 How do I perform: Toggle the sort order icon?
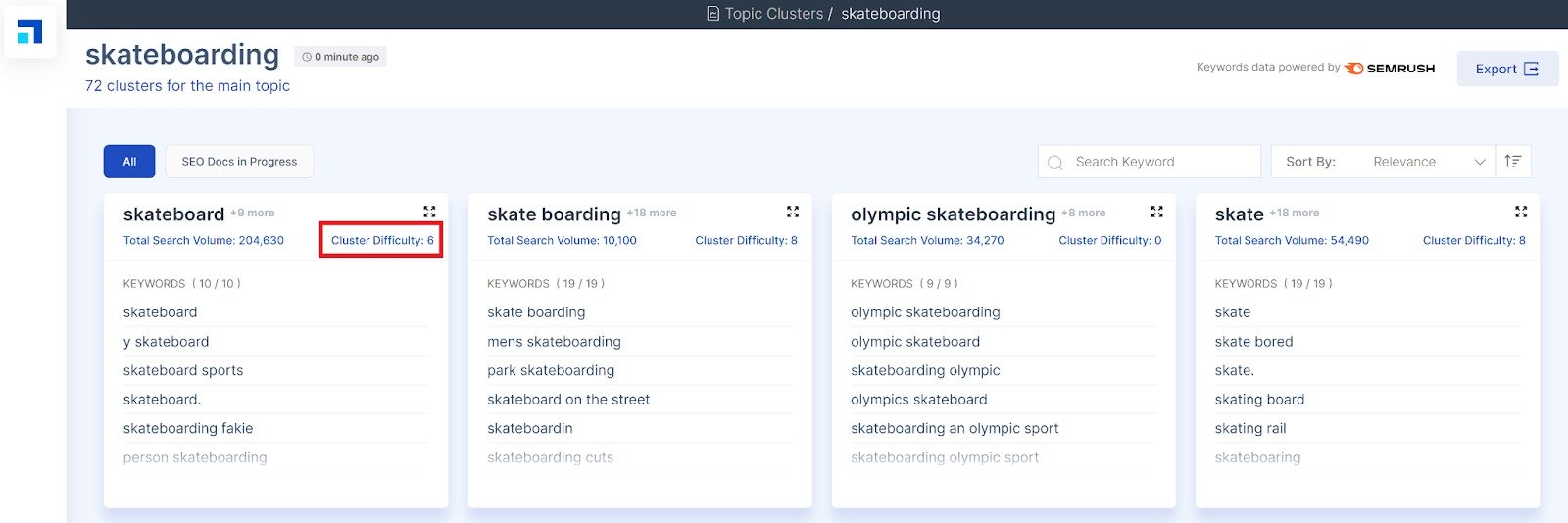(1513, 162)
